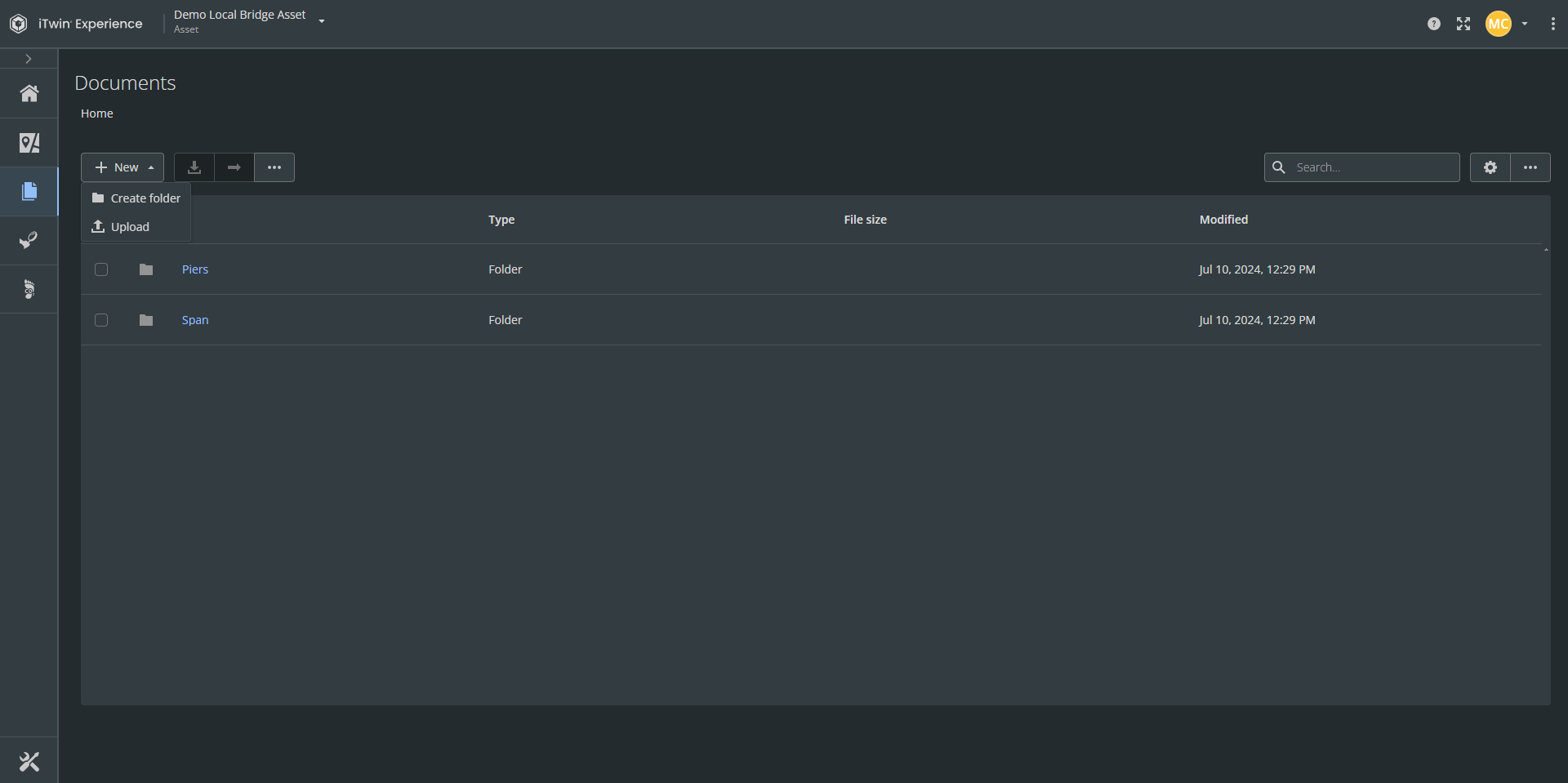Open the table settings gear icon
Screen dimensions: 1568x783
pyautogui.click(x=1490, y=167)
